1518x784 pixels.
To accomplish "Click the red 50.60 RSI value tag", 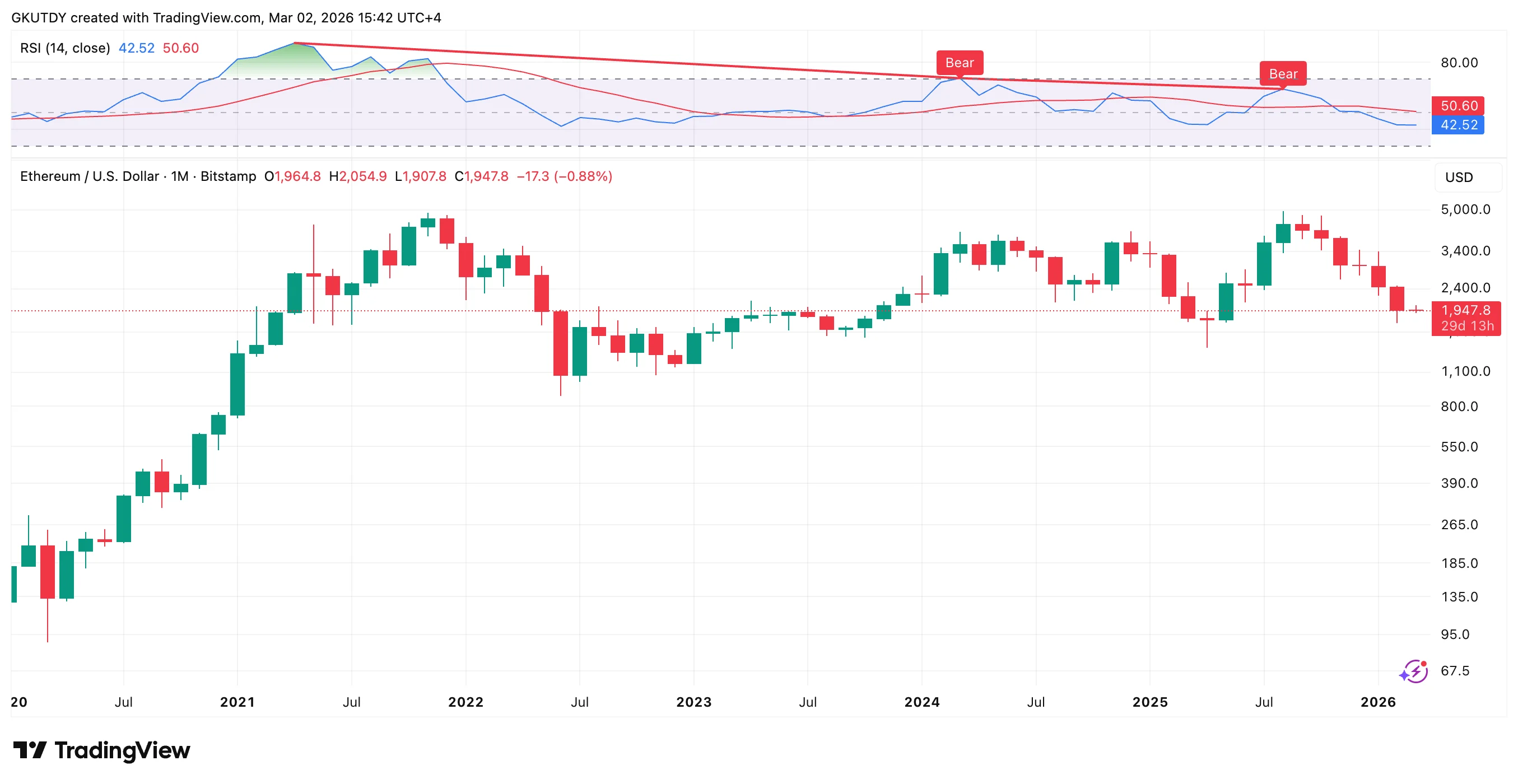I will pos(1458,105).
